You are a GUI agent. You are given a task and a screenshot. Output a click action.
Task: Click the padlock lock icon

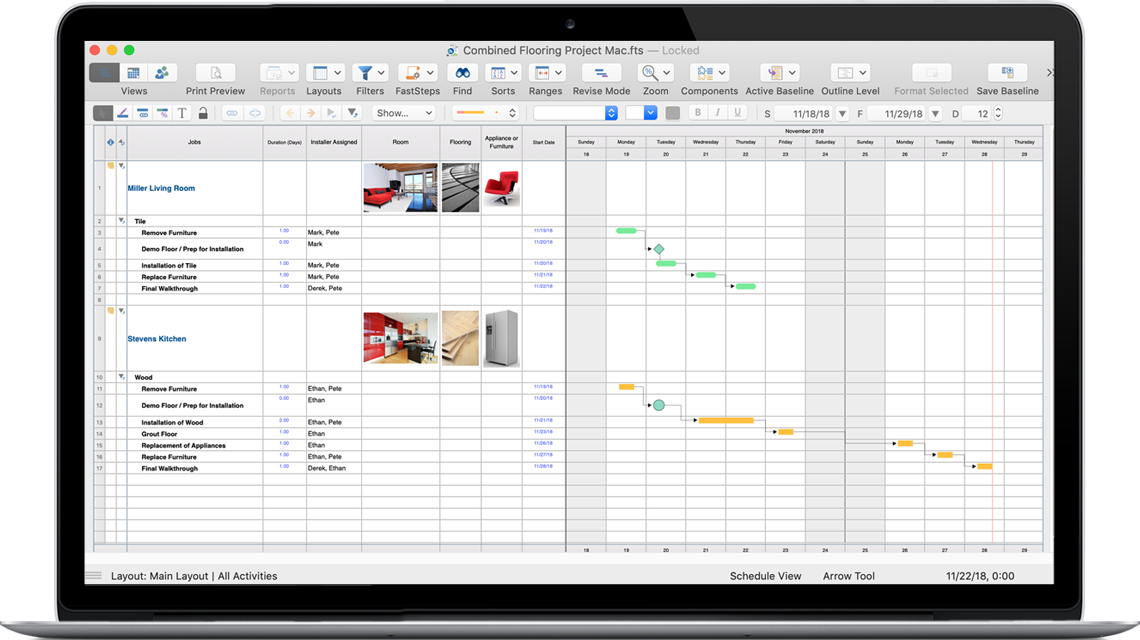click(203, 113)
